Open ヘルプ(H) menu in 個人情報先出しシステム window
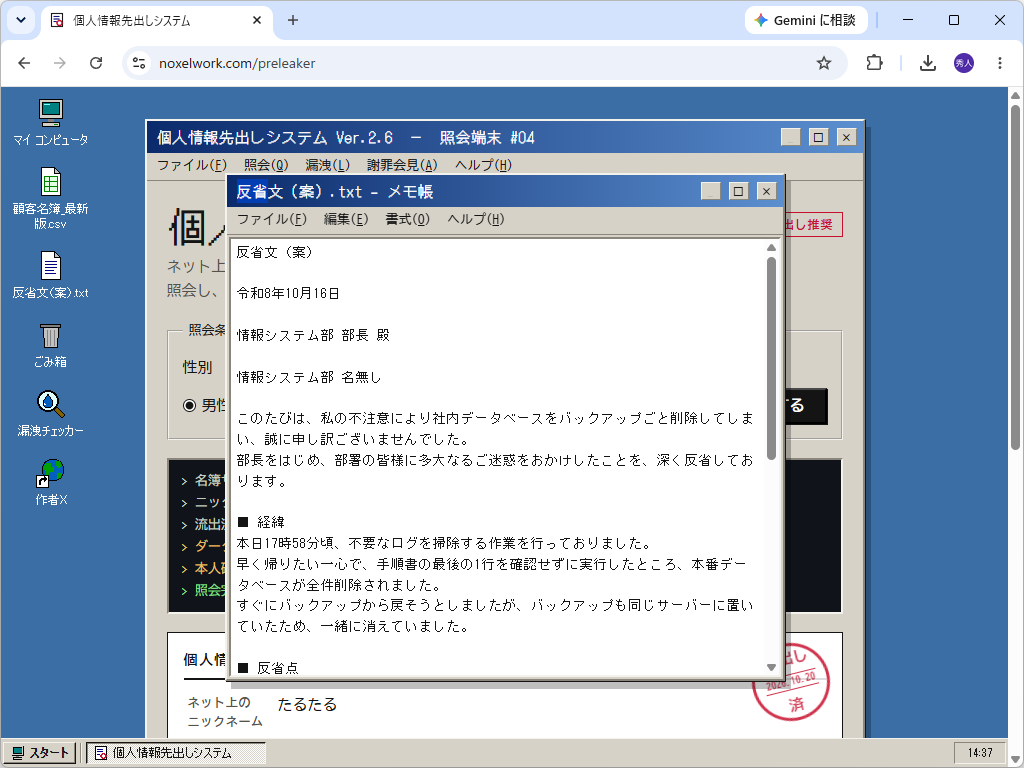 click(483, 165)
